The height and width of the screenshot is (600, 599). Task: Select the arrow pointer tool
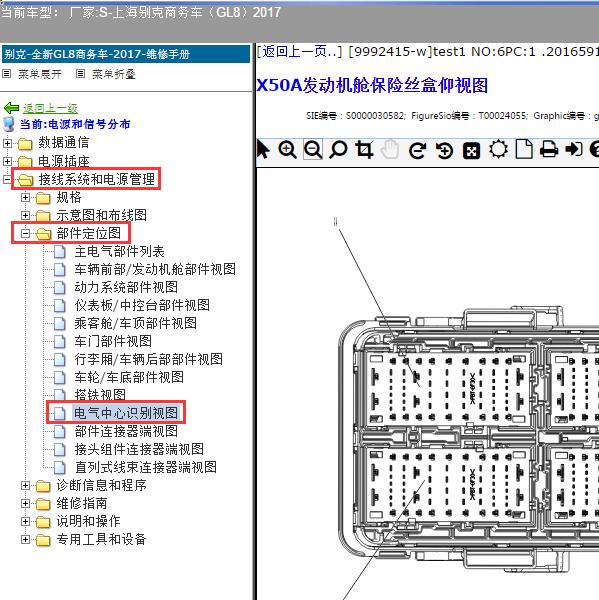(x=263, y=149)
